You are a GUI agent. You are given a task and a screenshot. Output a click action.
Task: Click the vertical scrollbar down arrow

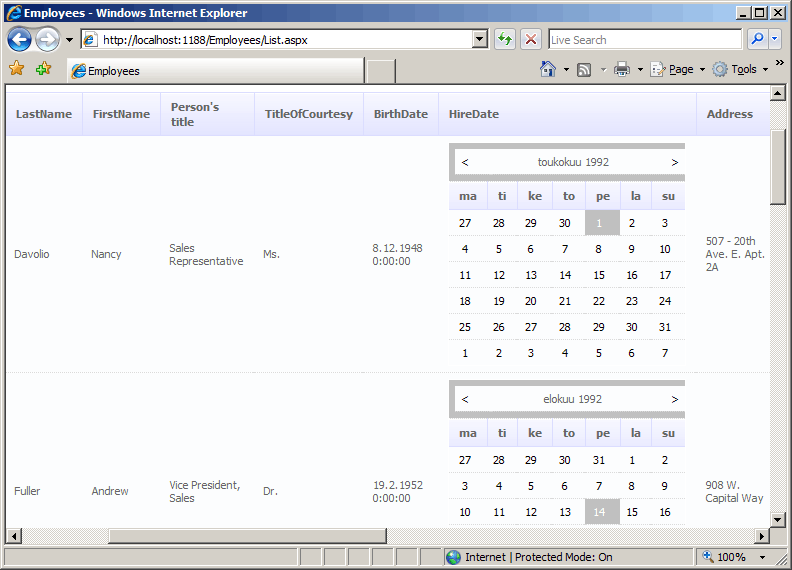[778, 519]
